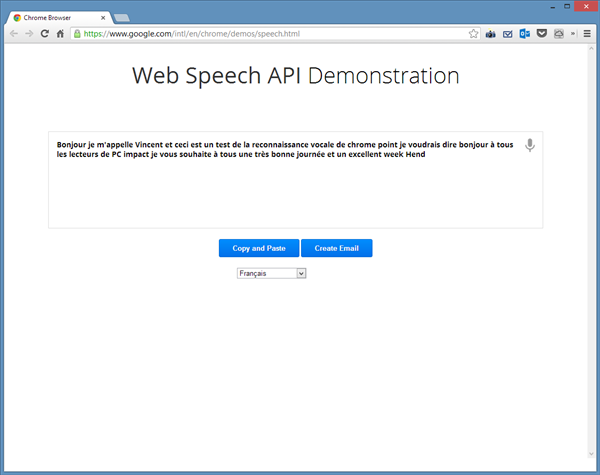Image resolution: width=600 pixels, height=475 pixels.
Task: Show hidden extensions with the chevron
Action: pyautogui.click(x=573, y=34)
